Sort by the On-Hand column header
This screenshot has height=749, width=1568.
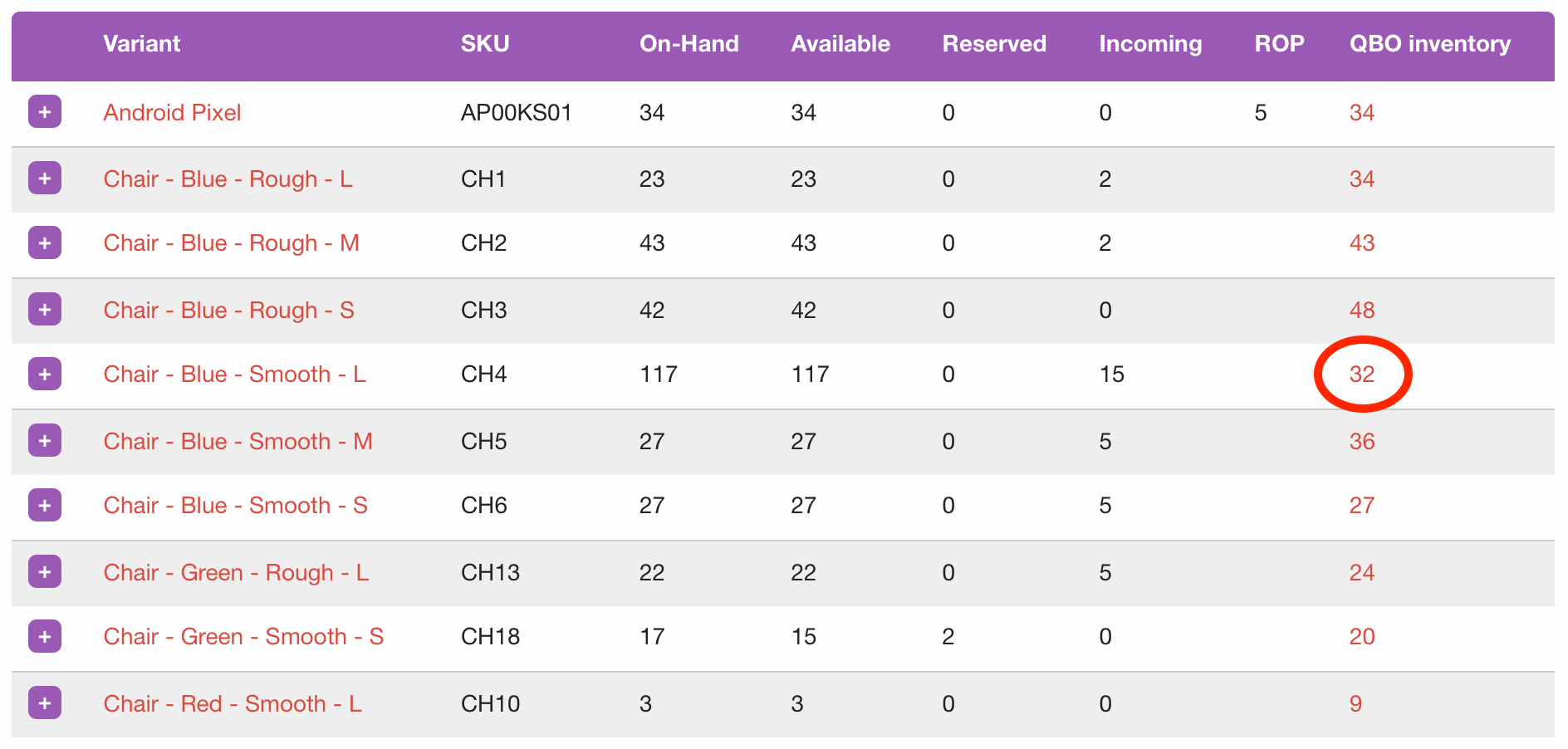click(x=688, y=44)
